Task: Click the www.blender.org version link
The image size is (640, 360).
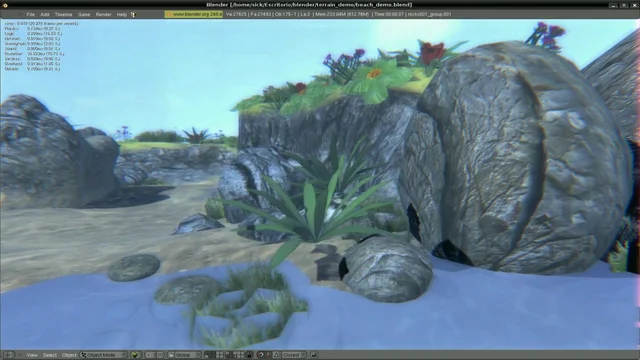Action: (194, 14)
